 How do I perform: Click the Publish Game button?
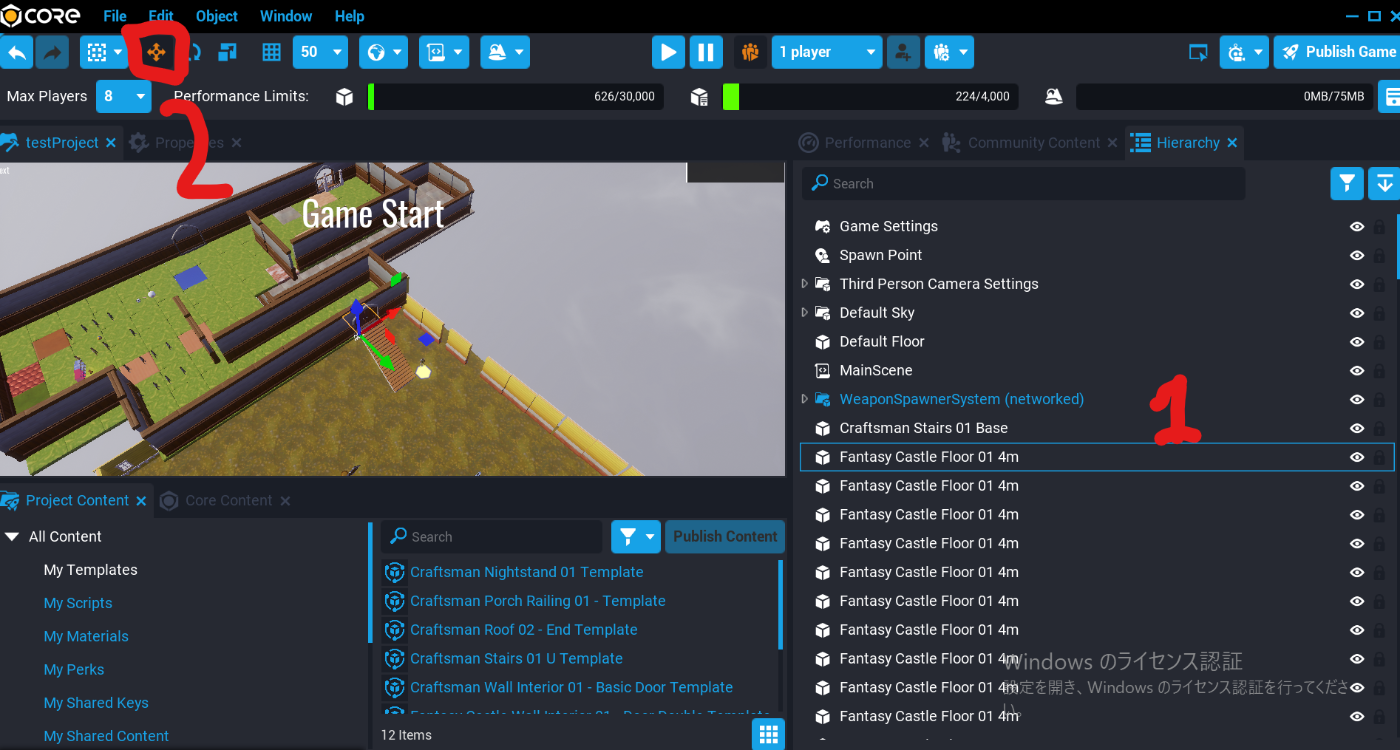coord(1337,52)
